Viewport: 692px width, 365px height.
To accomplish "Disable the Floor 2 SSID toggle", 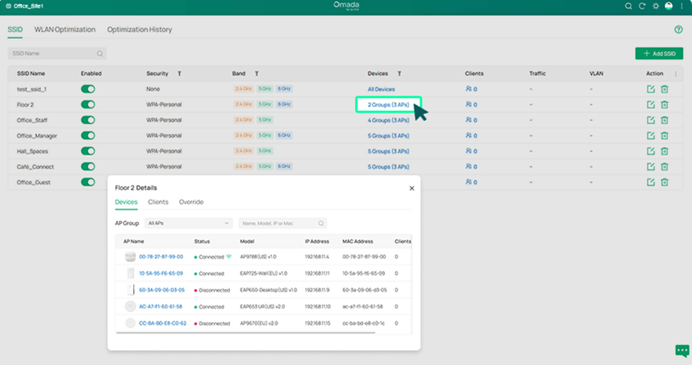I will tap(88, 105).
